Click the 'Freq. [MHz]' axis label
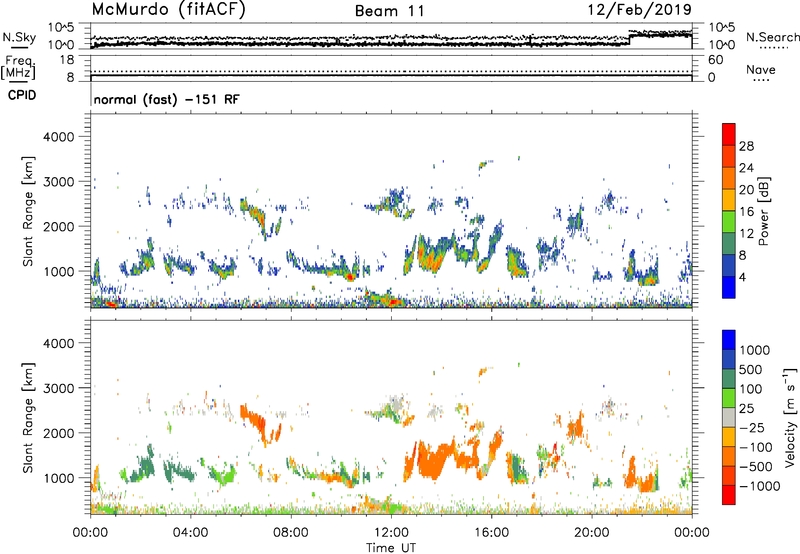The image size is (800, 554). coord(18,67)
